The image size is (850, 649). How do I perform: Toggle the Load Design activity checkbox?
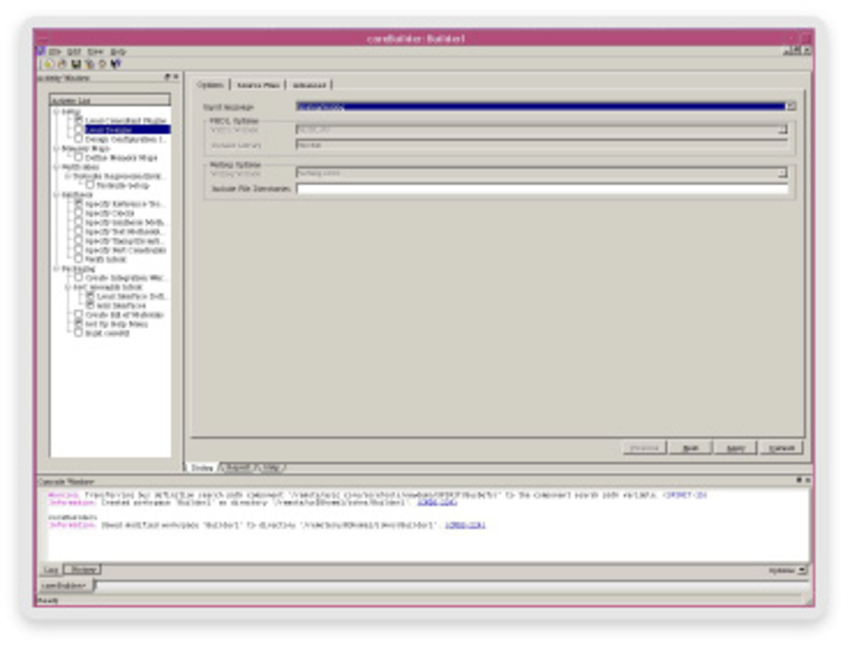coord(79,130)
